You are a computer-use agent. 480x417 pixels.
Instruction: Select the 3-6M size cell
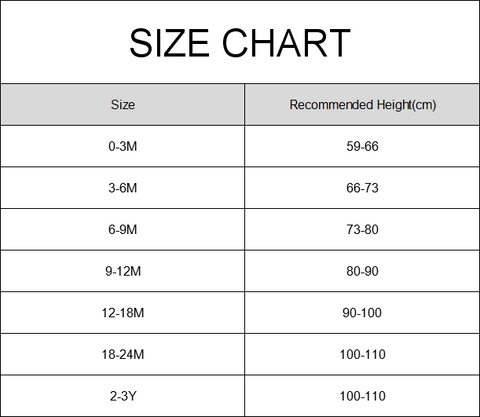click(x=123, y=188)
